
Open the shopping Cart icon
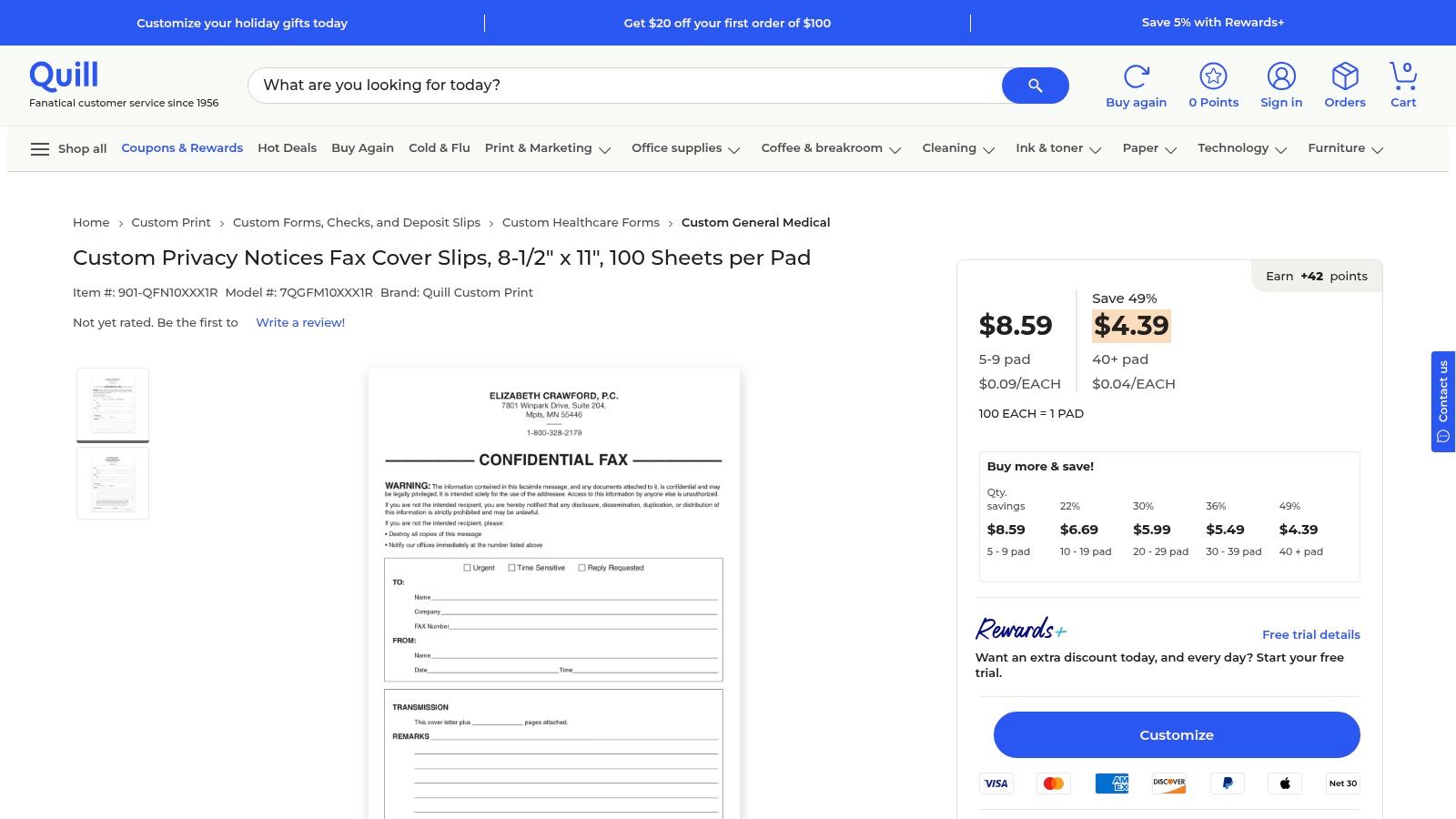[x=1403, y=76]
